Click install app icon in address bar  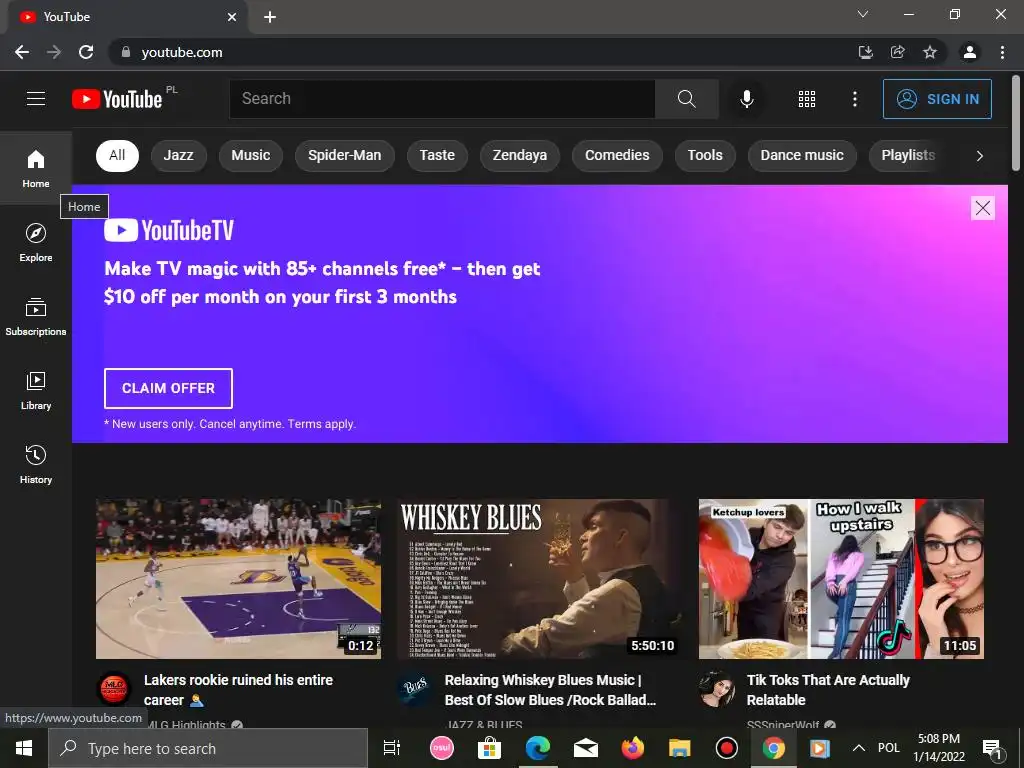tap(866, 52)
